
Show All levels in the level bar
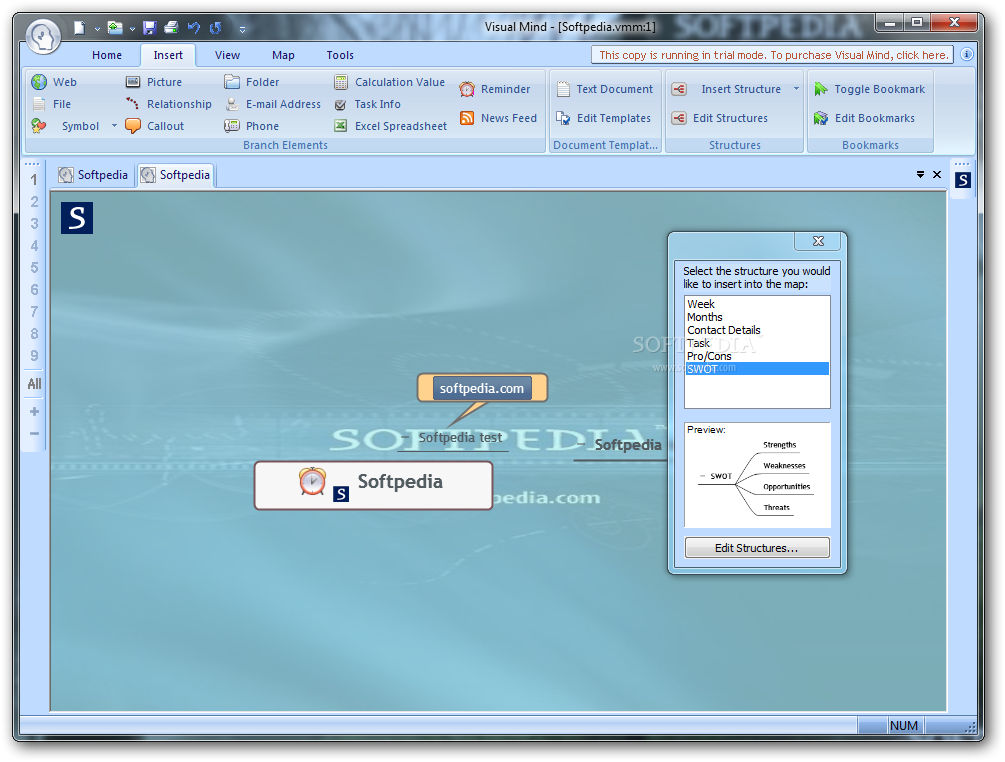coord(34,384)
